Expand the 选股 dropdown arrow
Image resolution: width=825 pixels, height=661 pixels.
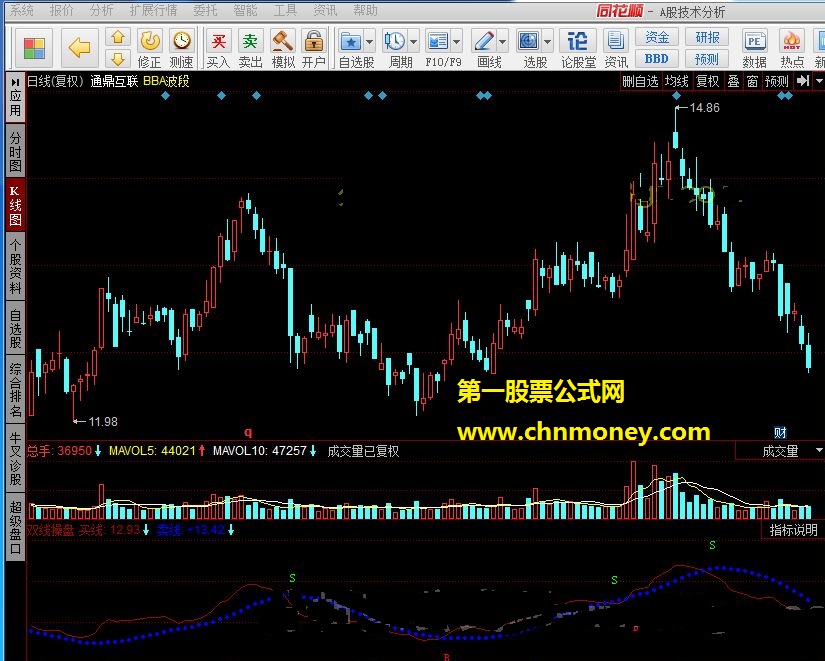547,42
